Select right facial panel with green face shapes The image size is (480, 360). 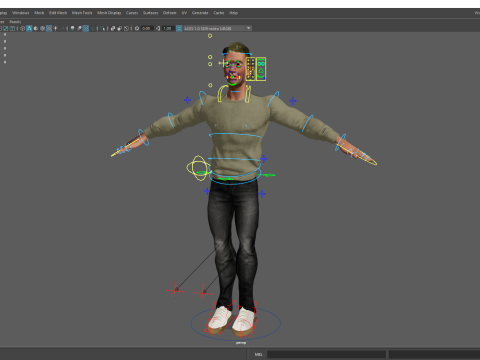pyautogui.click(x=261, y=69)
